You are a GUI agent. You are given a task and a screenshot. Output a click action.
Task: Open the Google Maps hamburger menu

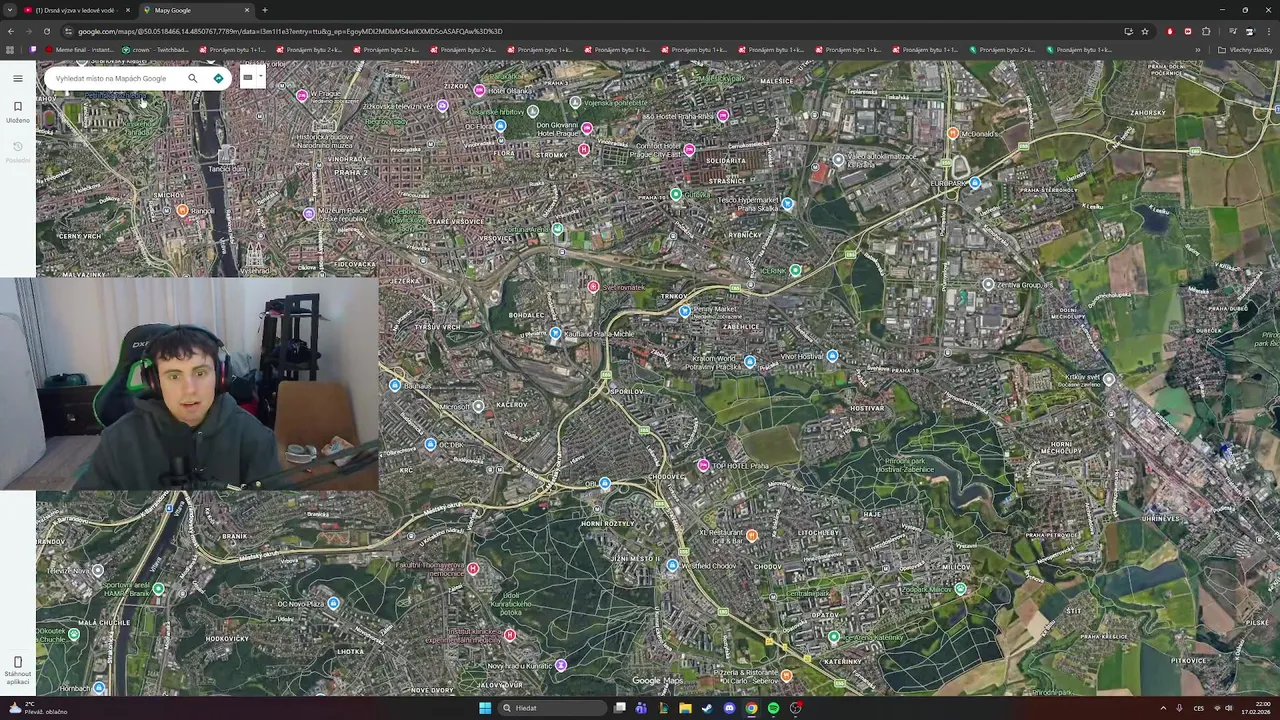(x=18, y=78)
